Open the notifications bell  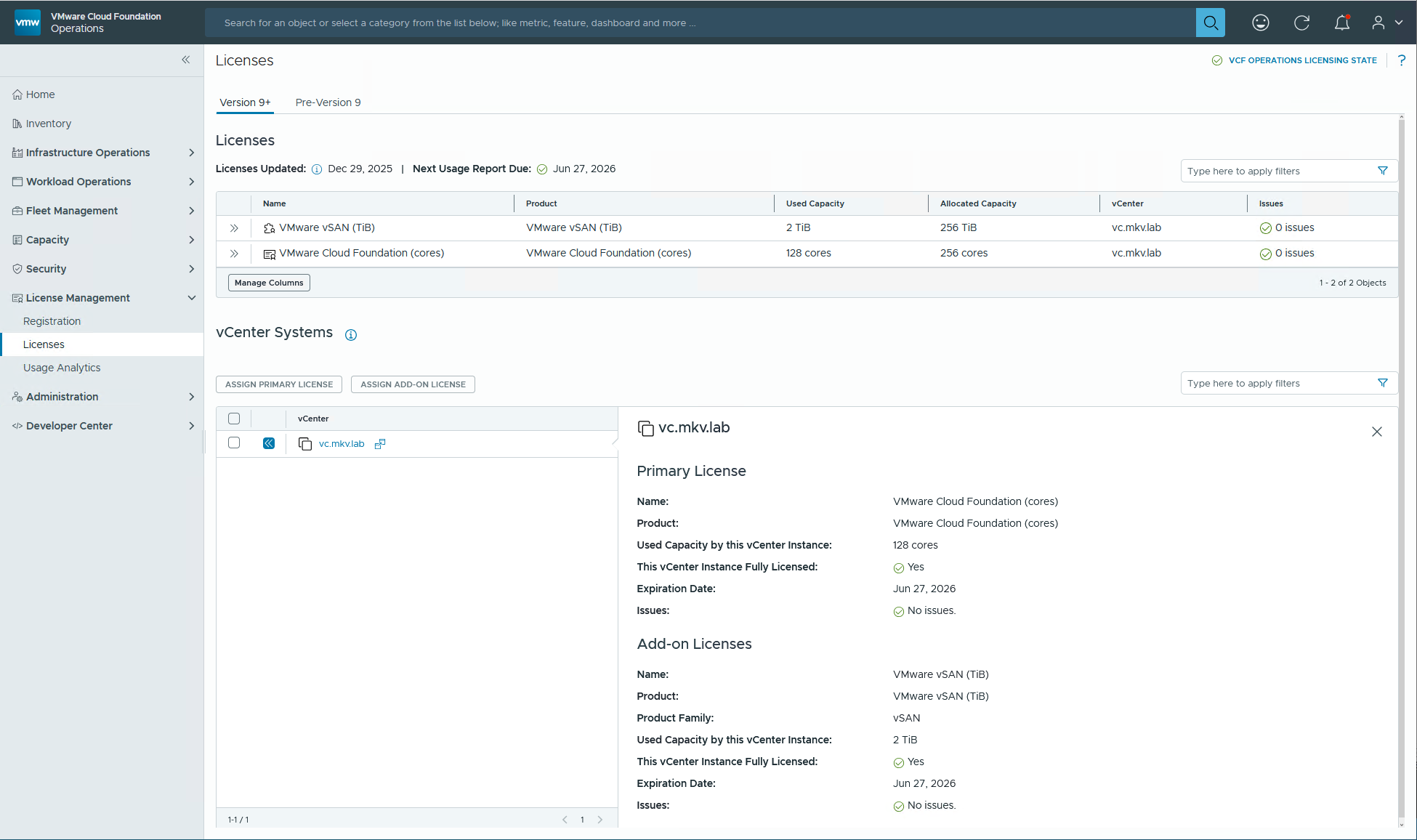tap(1341, 23)
